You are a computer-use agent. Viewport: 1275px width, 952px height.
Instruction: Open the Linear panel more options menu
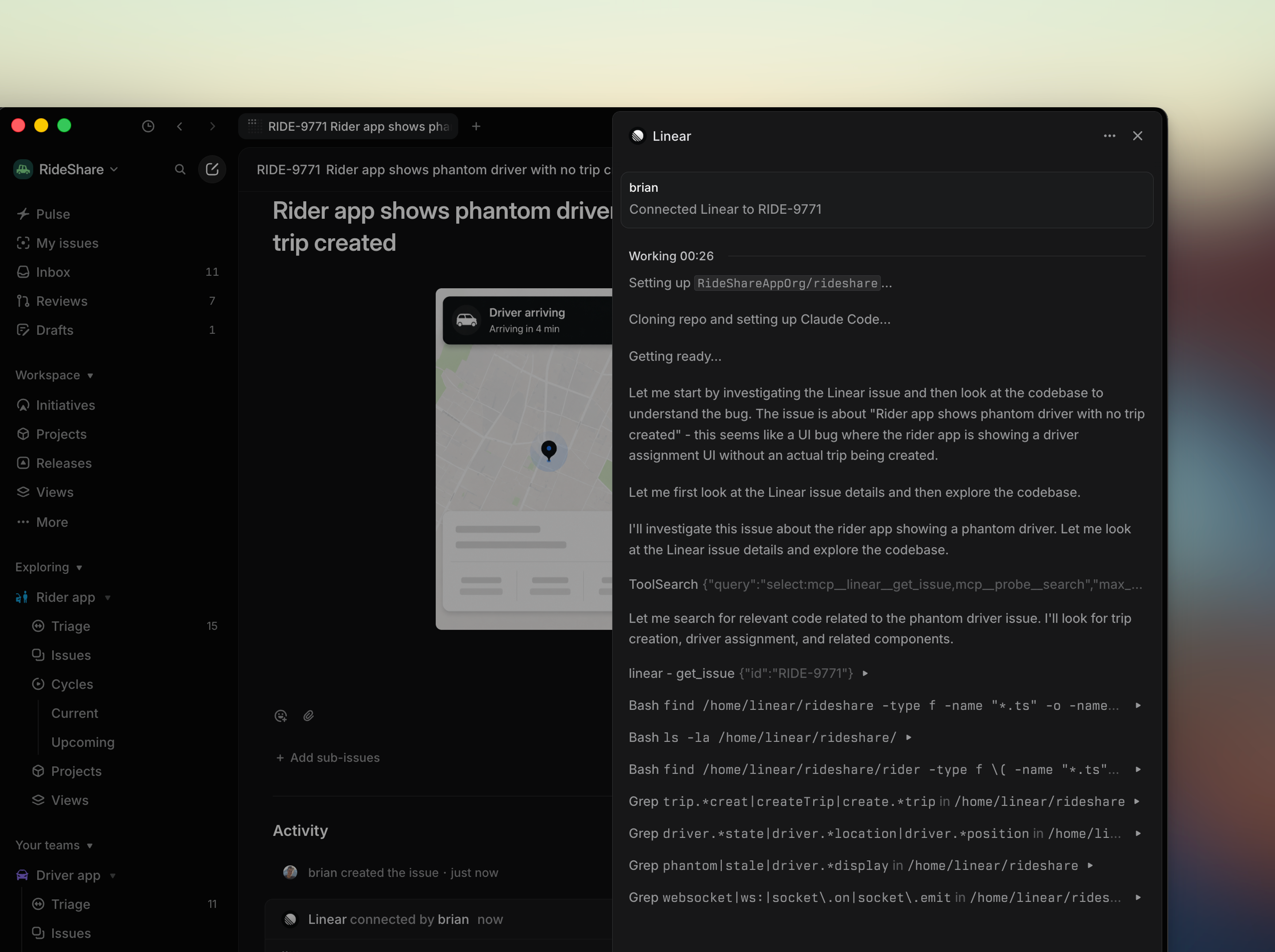(x=1109, y=136)
